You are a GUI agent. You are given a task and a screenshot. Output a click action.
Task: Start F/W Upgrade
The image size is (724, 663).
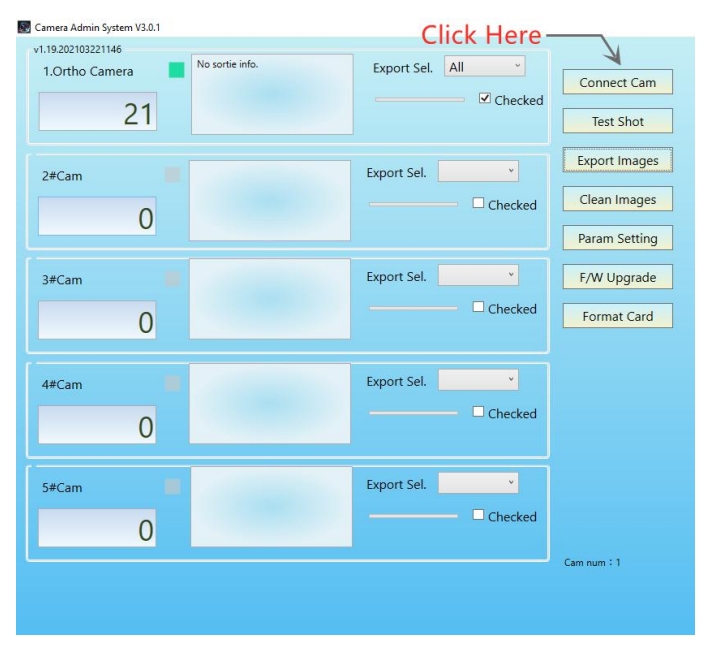[617, 277]
